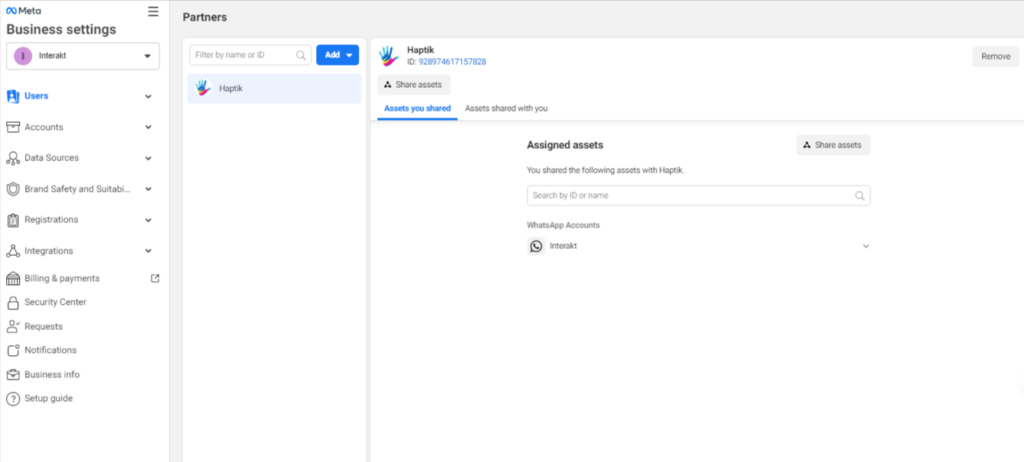This screenshot has width=1024, height=462.
Task: Expand Brand Safety and Suitability chevron
Action: tap(148, 189)
